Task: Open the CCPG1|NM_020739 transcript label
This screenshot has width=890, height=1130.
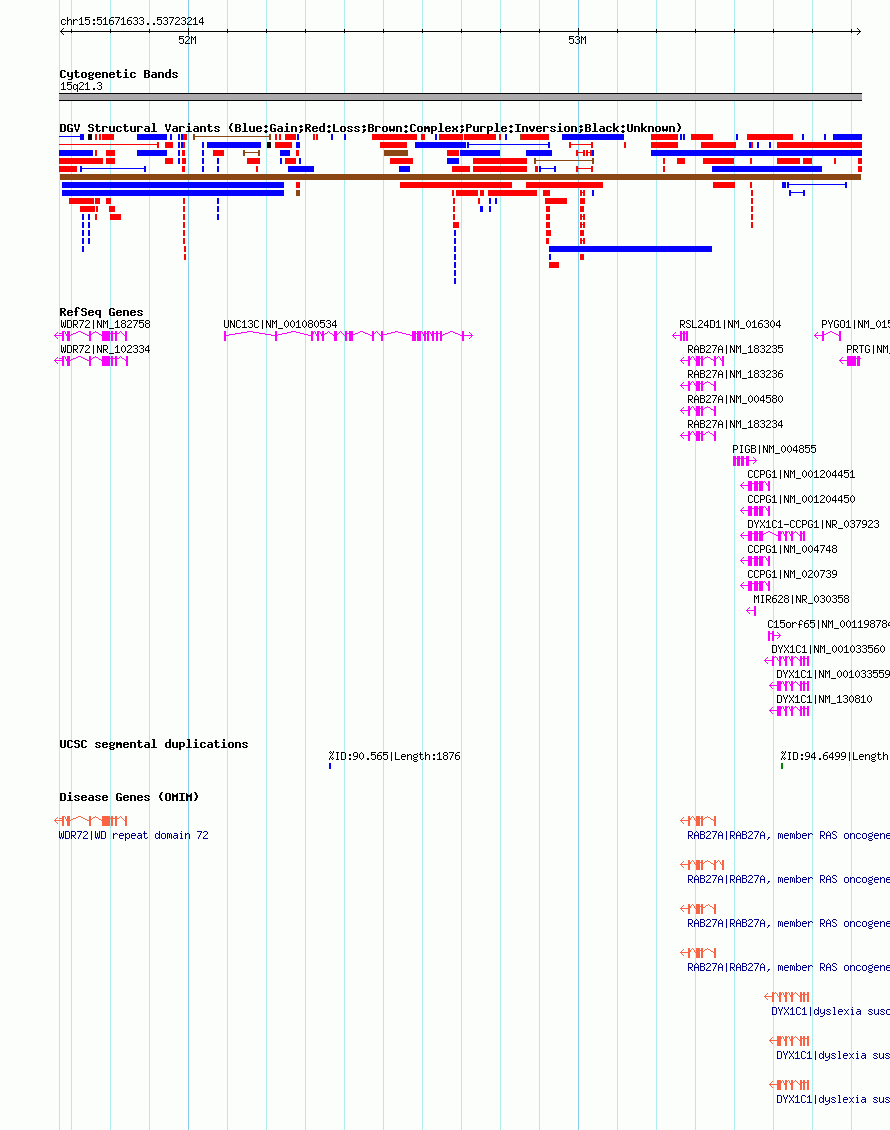Action: tap(793, 574)
